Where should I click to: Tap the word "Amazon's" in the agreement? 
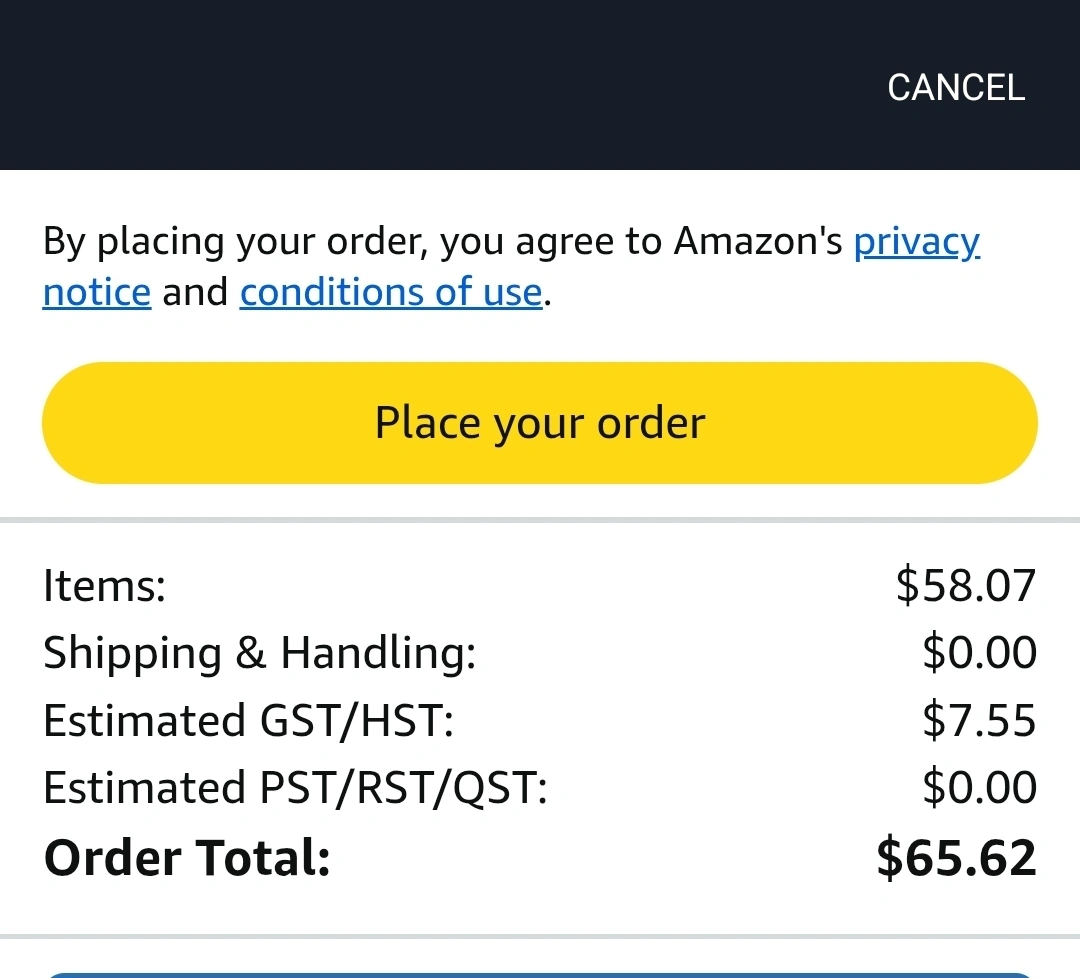(x=758, y=241)
